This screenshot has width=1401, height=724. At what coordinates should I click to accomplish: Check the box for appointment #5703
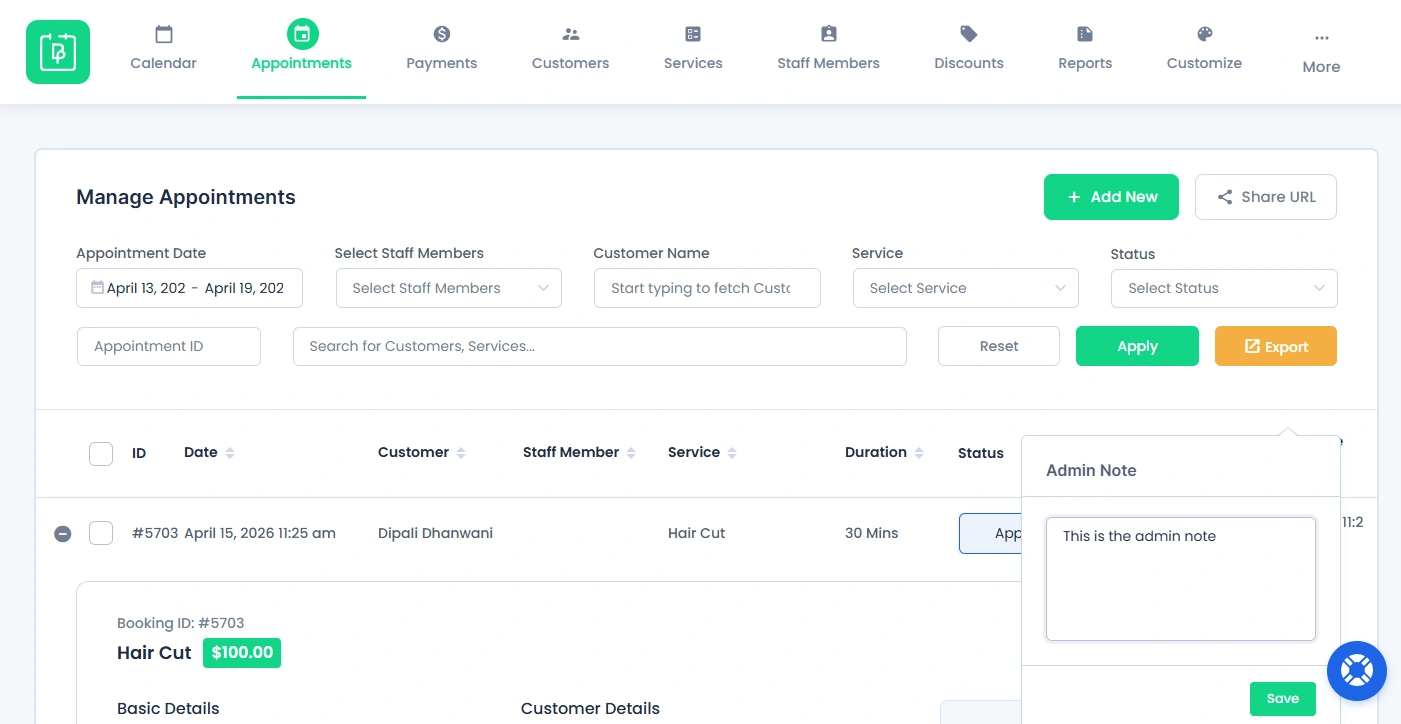pyautogui.click(x=101, y=533)
